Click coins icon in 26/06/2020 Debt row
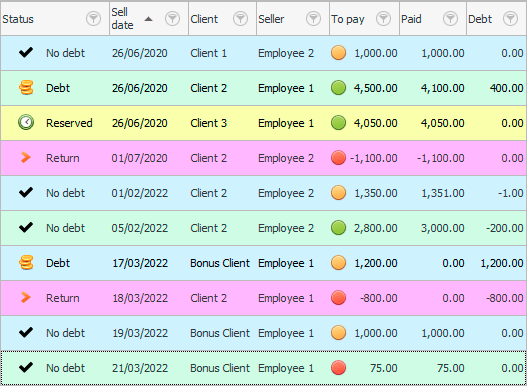Screen dimensions: 527x386 pos(26,88)
